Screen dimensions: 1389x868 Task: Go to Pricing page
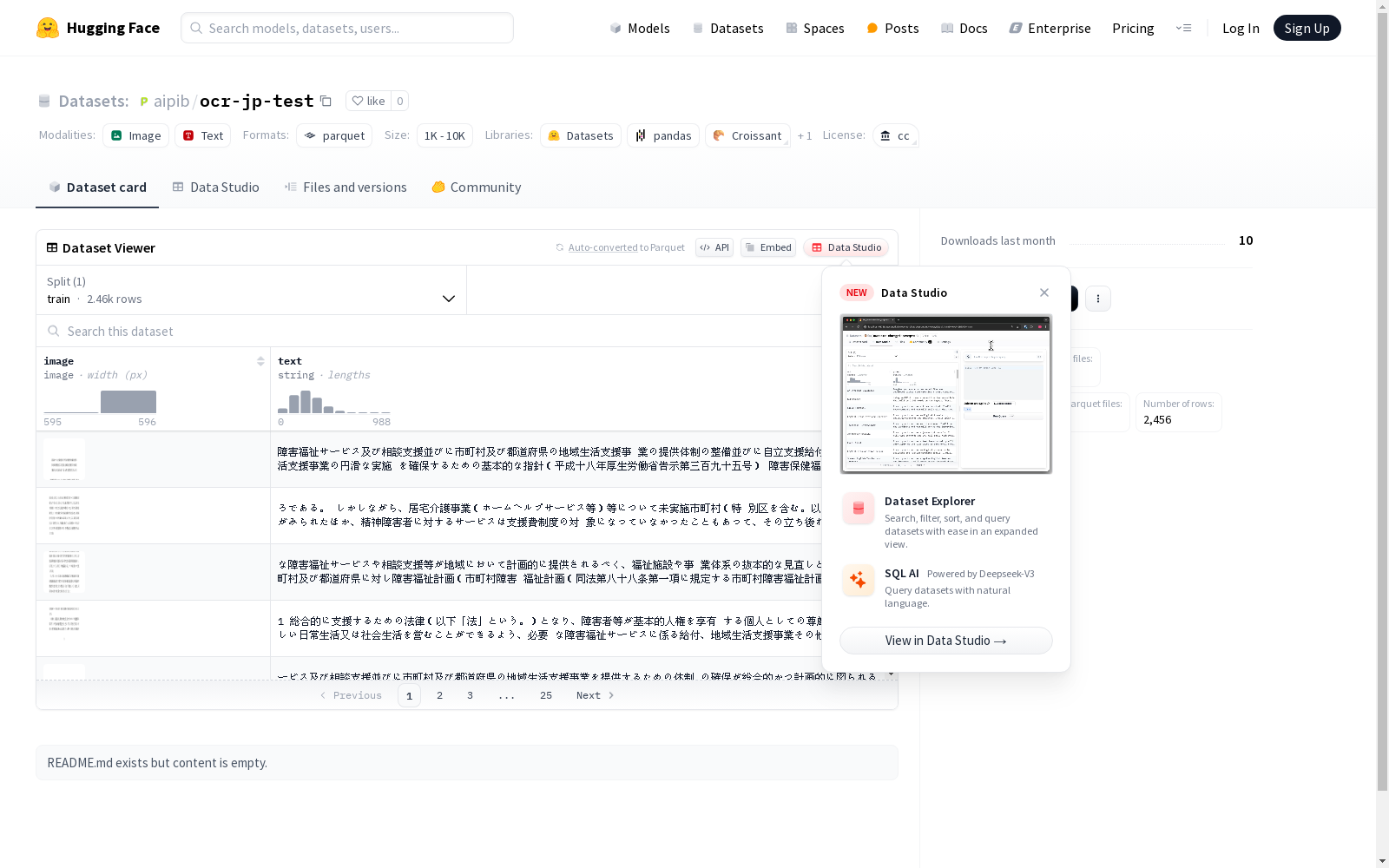[x=1133, y=28]
